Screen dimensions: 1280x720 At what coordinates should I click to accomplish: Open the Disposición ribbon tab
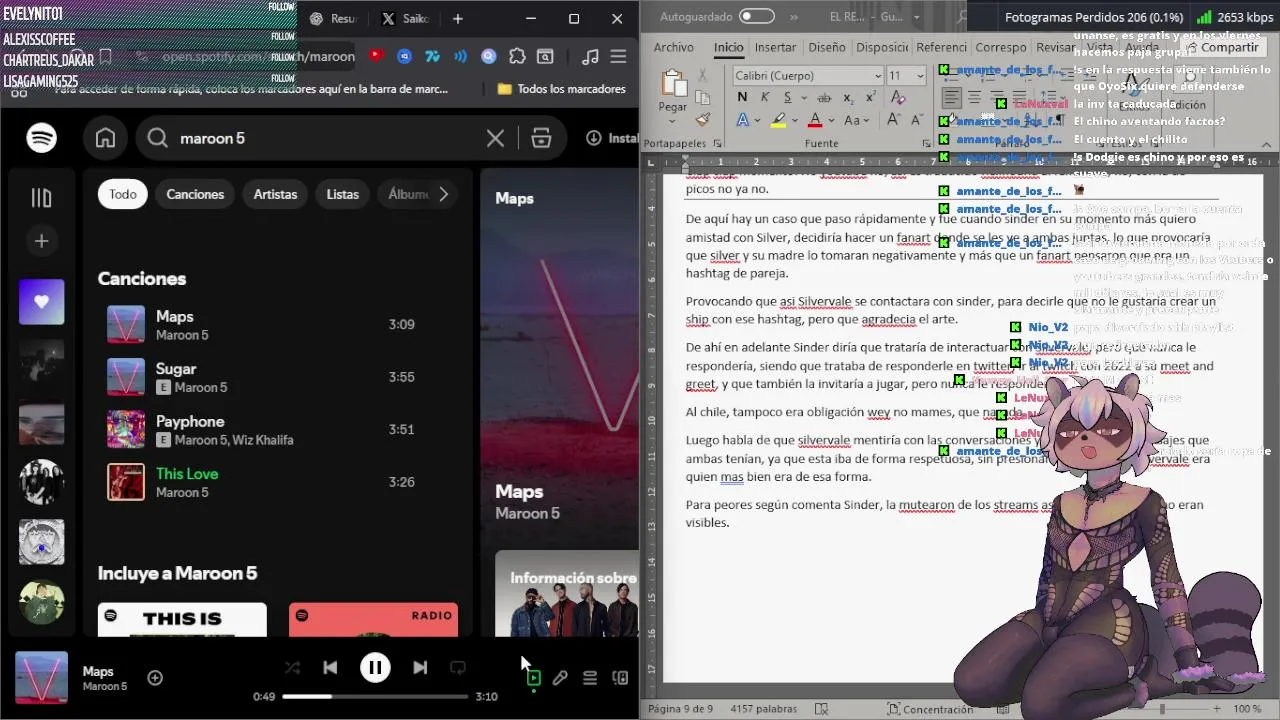pos(882,47)
